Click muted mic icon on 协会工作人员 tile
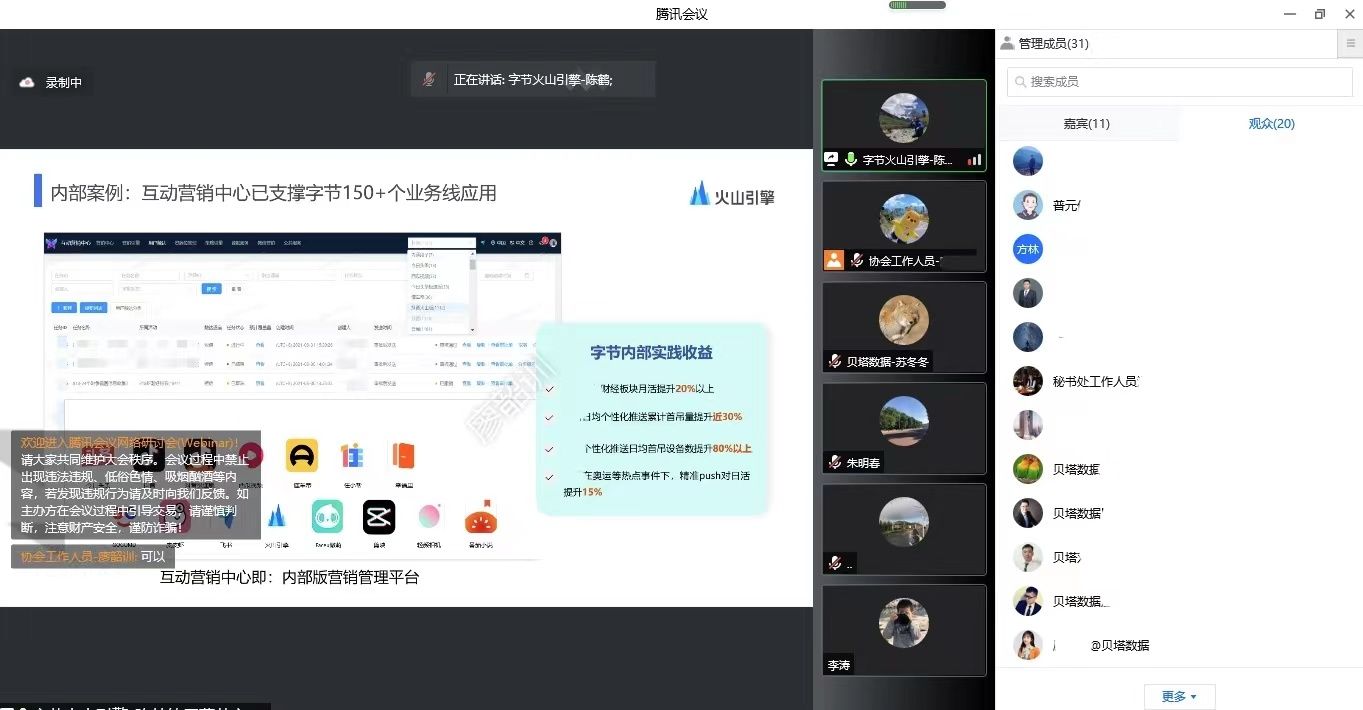The width and height of the screenshot is (1363, 710). pos(857,260)
